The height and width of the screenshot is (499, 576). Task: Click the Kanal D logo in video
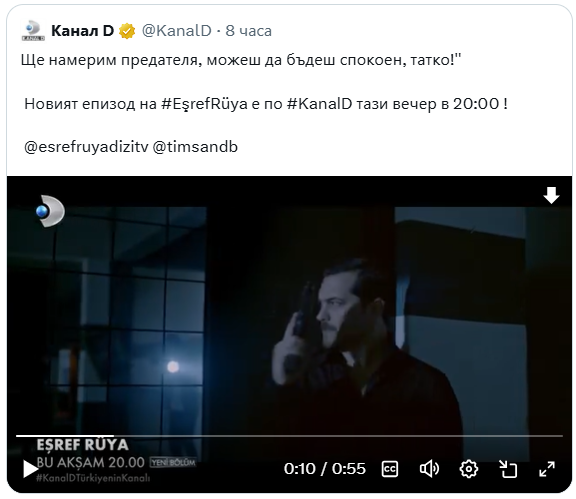(50, 211)
